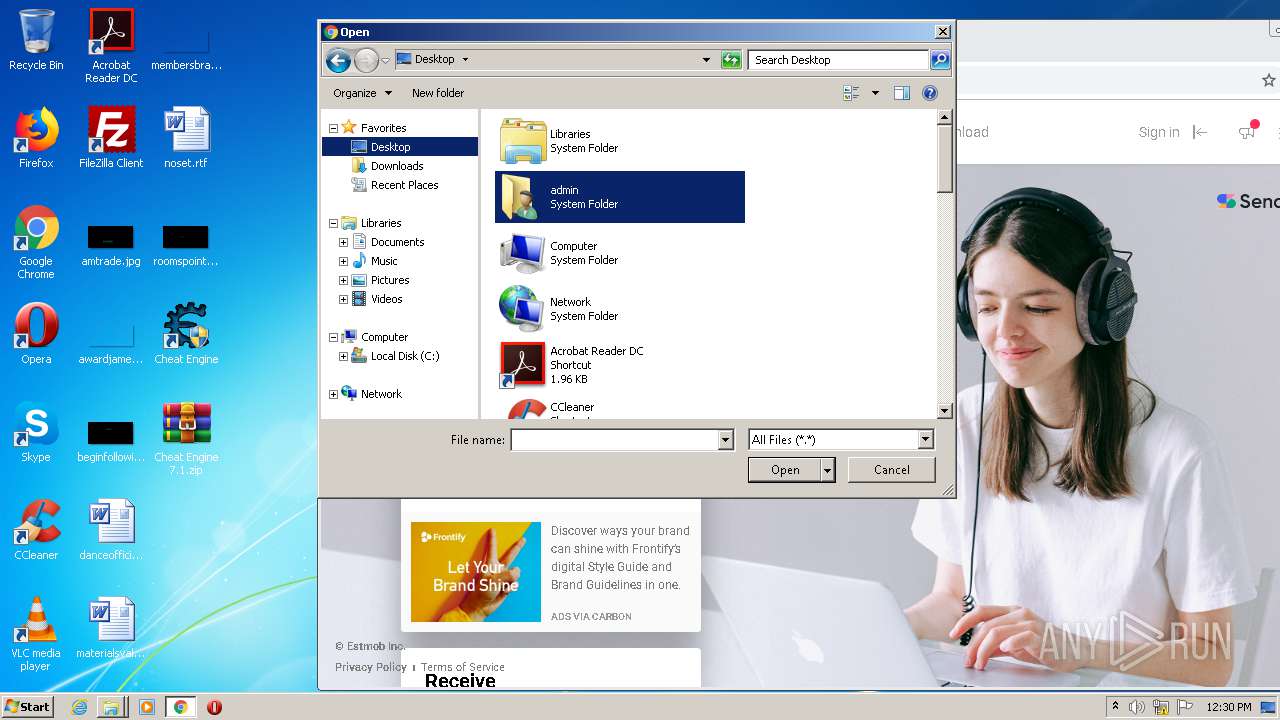Select Computer in navigation tree
The image size is (1280, 720).
pos(384,337)
